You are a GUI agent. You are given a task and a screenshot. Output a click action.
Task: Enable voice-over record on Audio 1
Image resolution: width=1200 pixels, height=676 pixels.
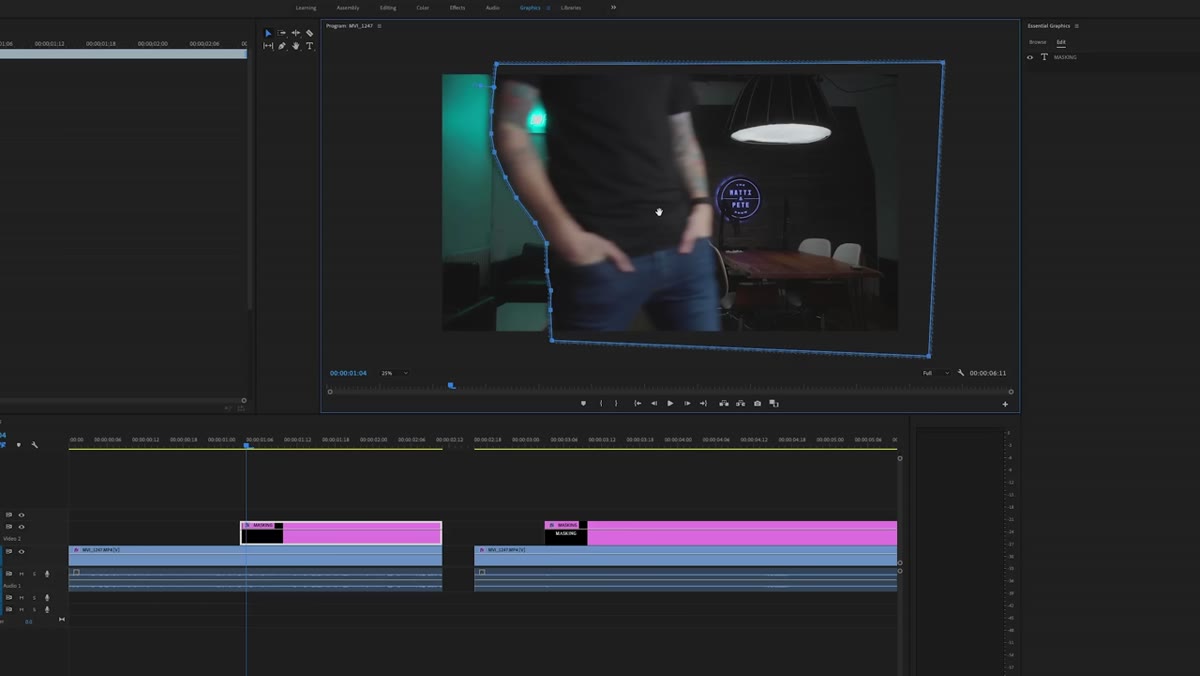point(47,574)
